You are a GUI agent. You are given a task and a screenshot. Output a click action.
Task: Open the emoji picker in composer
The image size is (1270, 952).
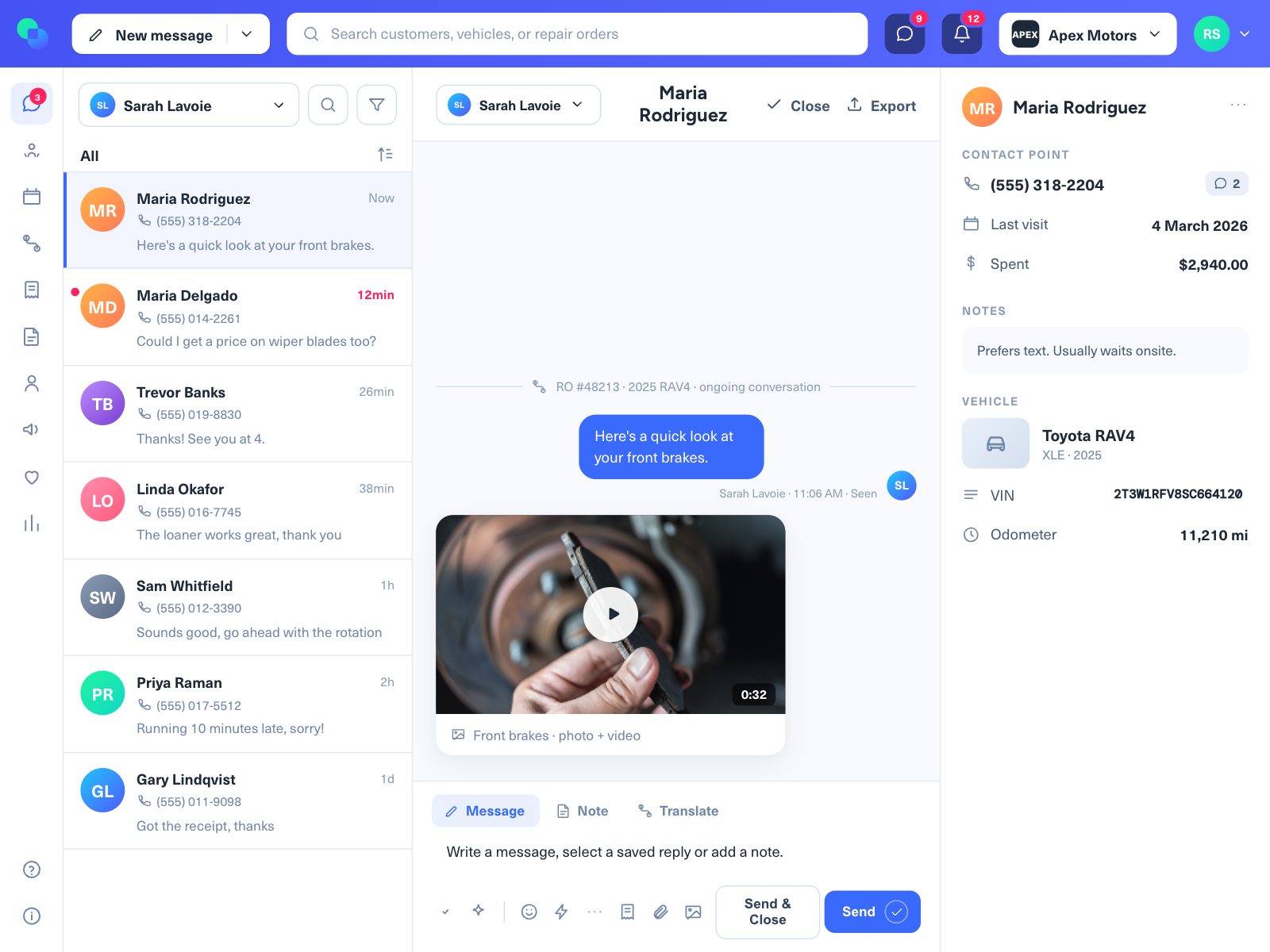click(529, 912)
